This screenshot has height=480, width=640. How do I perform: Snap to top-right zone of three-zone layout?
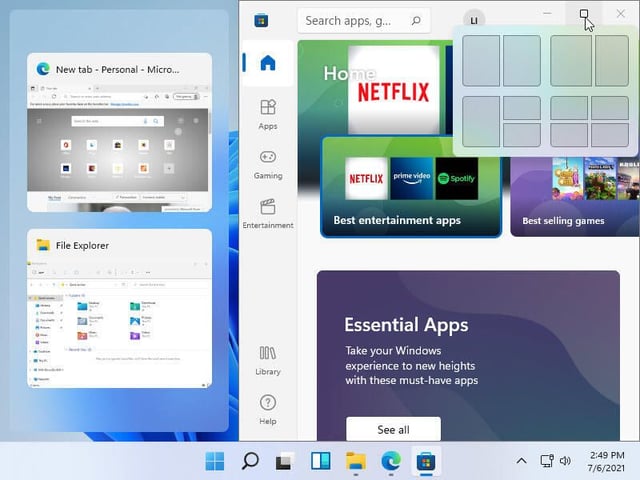point(522,108)
